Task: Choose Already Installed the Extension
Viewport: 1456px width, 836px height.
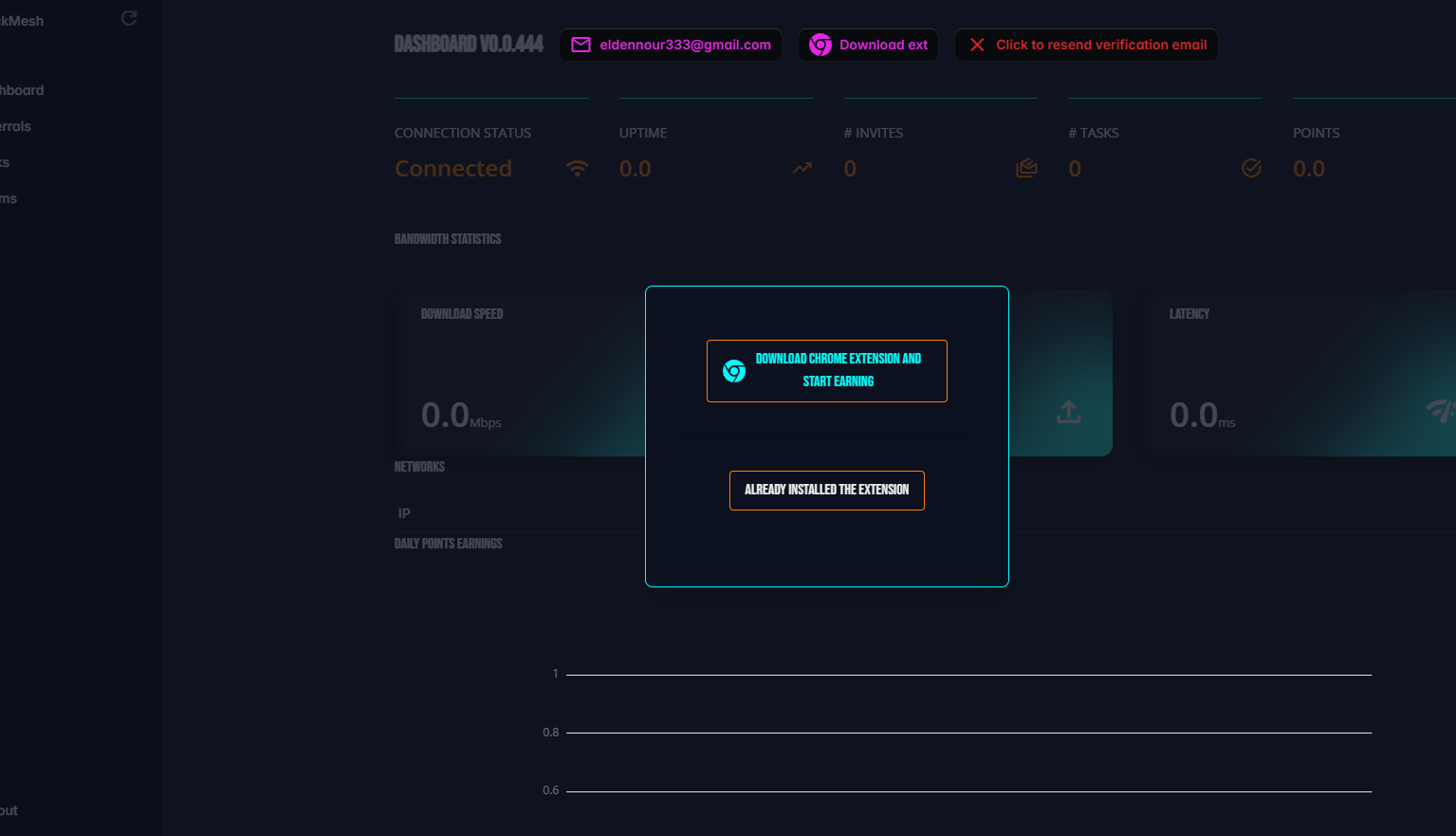Action: tap(826, 491)
